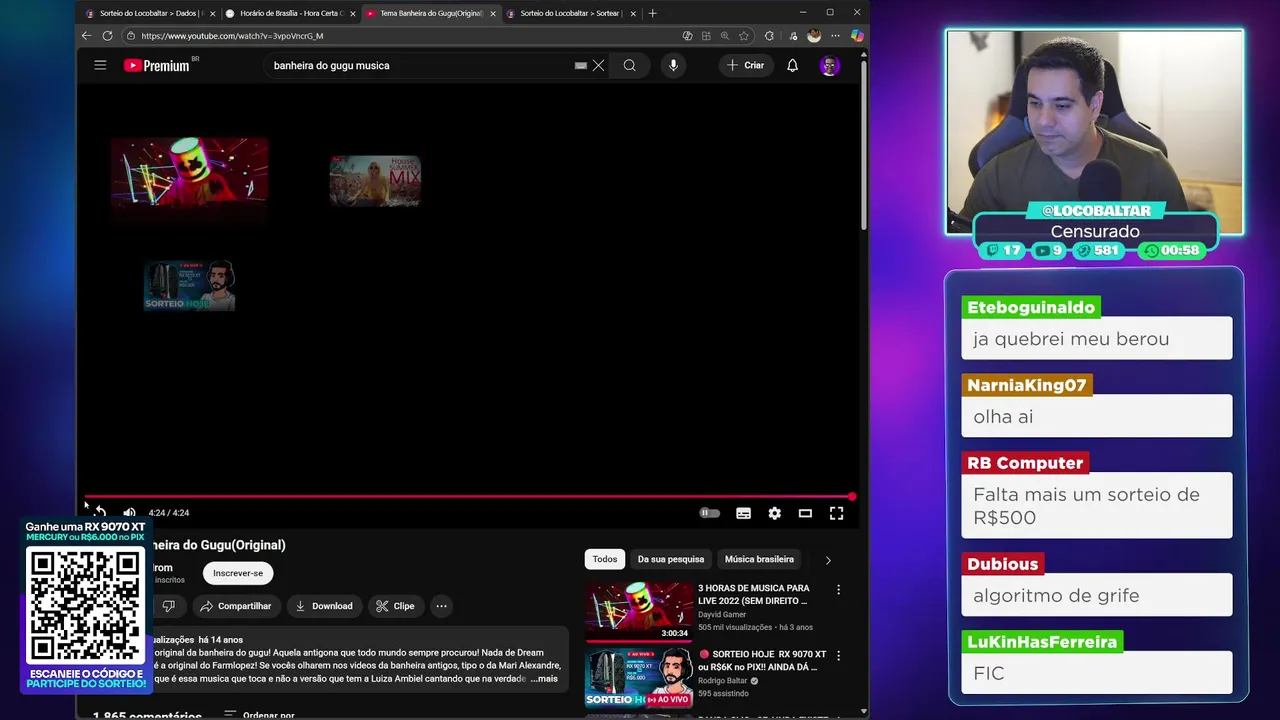Open options menu for 'SORTEIO HOJE' video

(x=838, y=656)
